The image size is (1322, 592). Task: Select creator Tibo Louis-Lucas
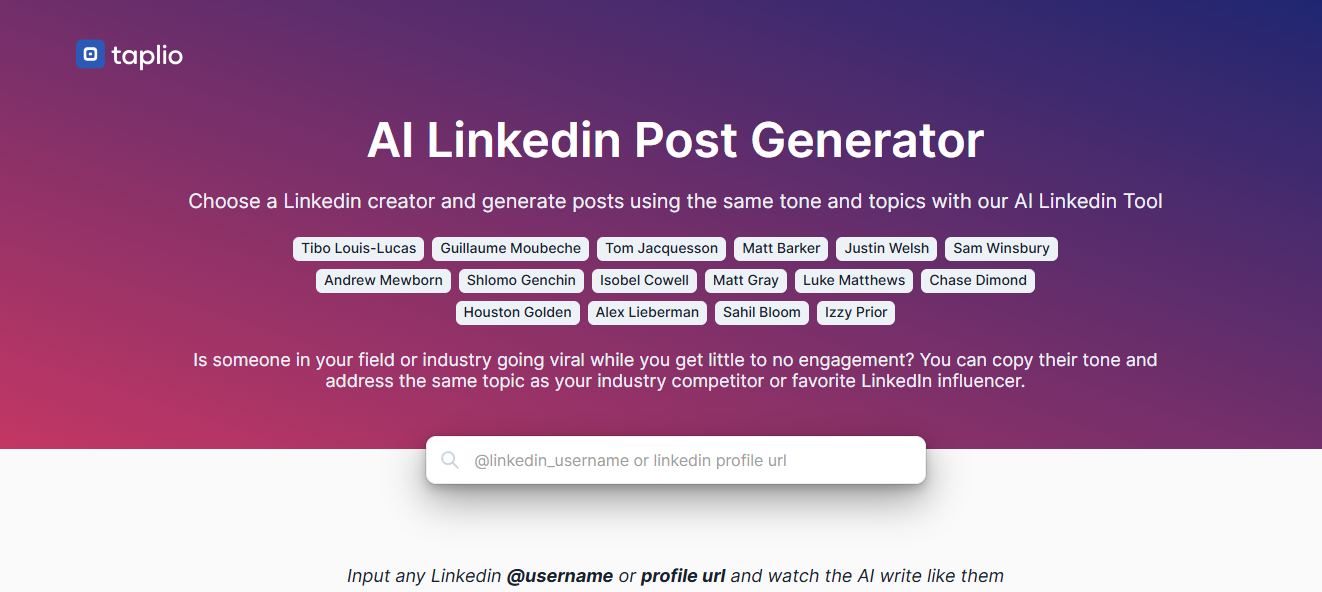pyautogui.click(x=358, y=248)
